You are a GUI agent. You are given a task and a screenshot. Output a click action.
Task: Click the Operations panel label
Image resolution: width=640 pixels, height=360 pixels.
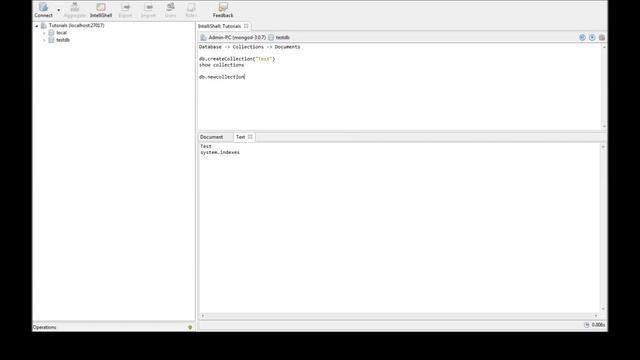44,327
